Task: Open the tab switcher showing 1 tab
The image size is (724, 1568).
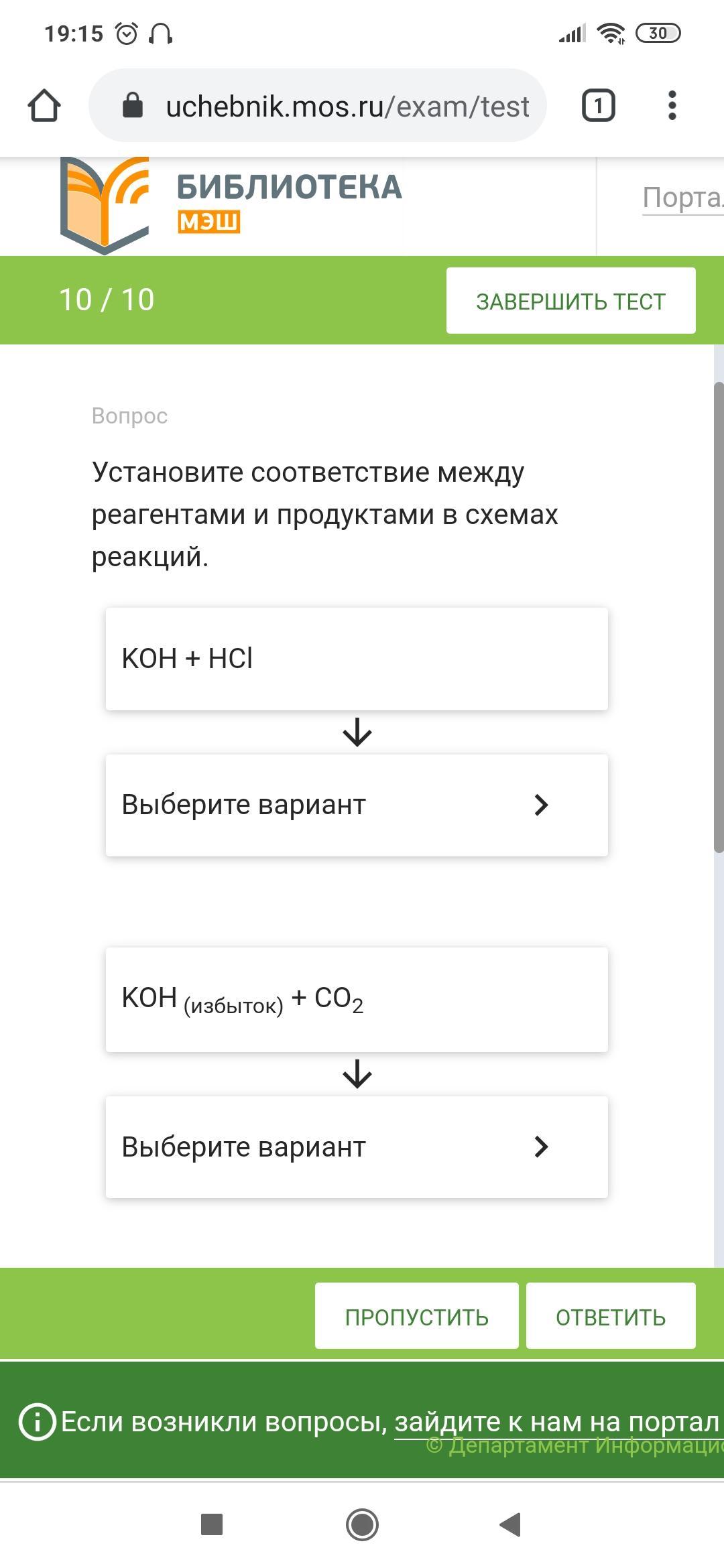Action: coord(598,106)
